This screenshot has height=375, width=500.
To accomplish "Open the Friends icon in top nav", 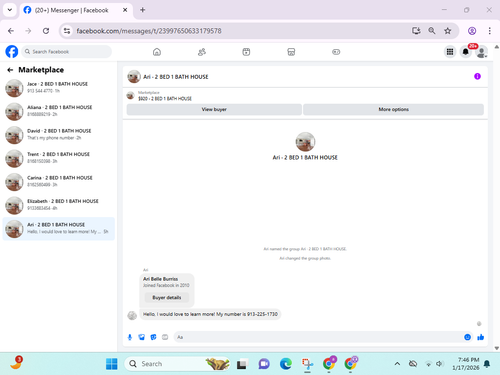I will [x=202, y=52].
